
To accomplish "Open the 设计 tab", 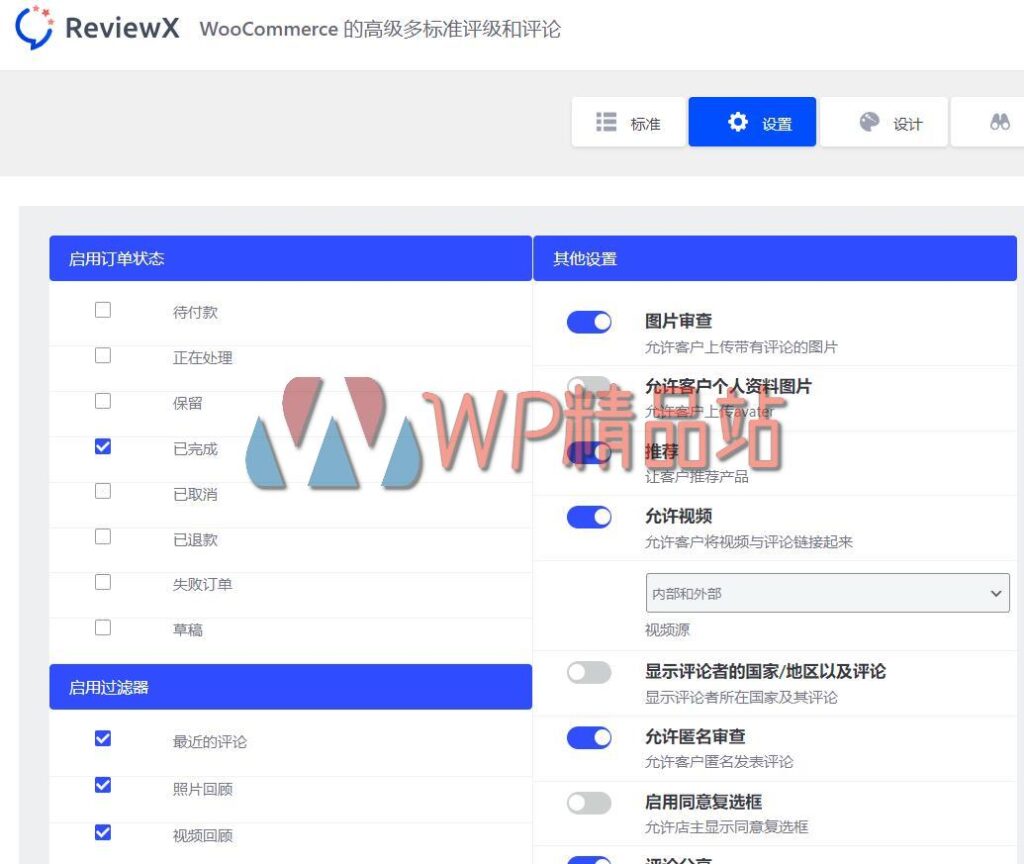I will click(x=885, y=122).
